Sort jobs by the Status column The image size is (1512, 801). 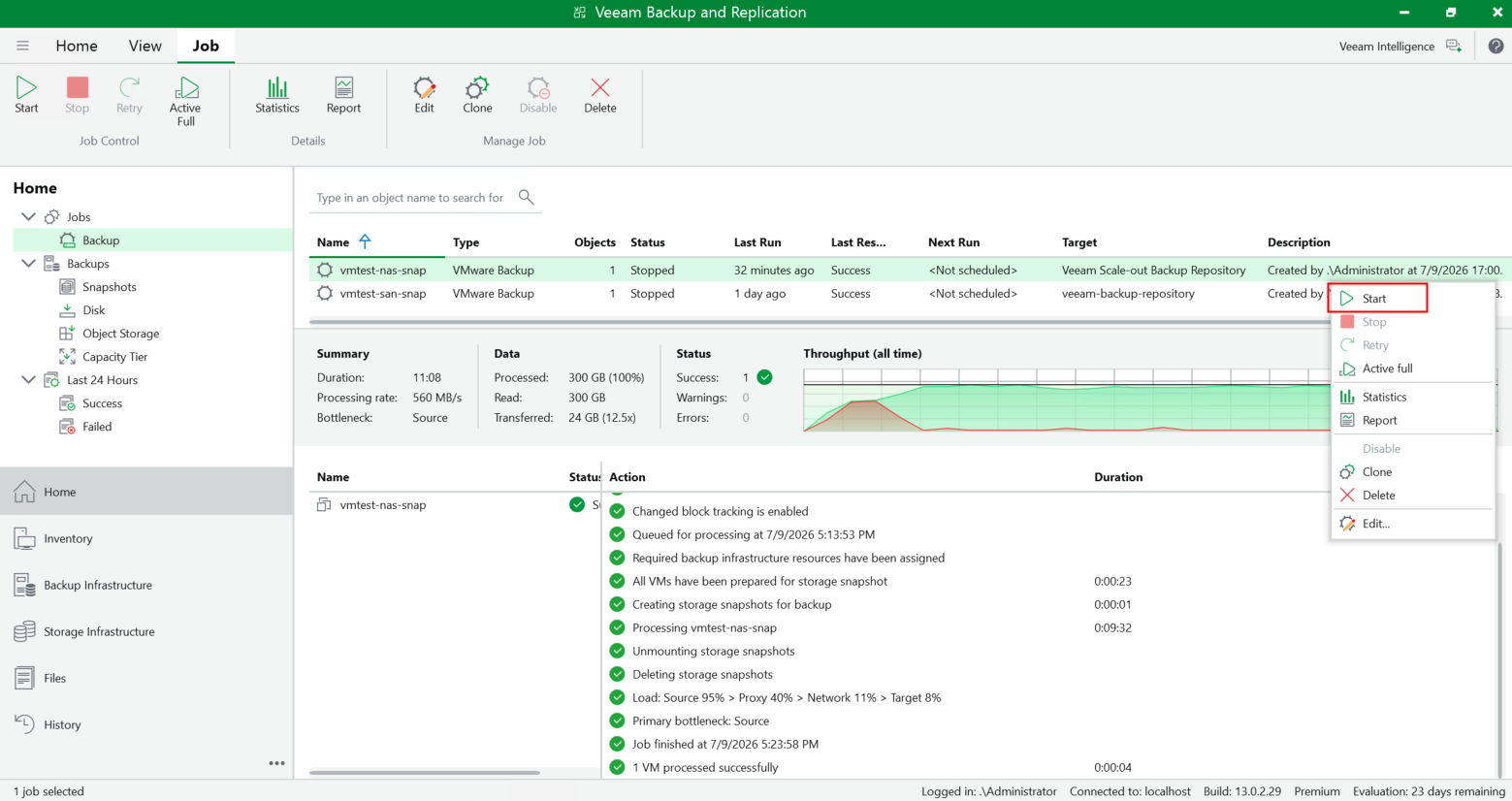648,242
